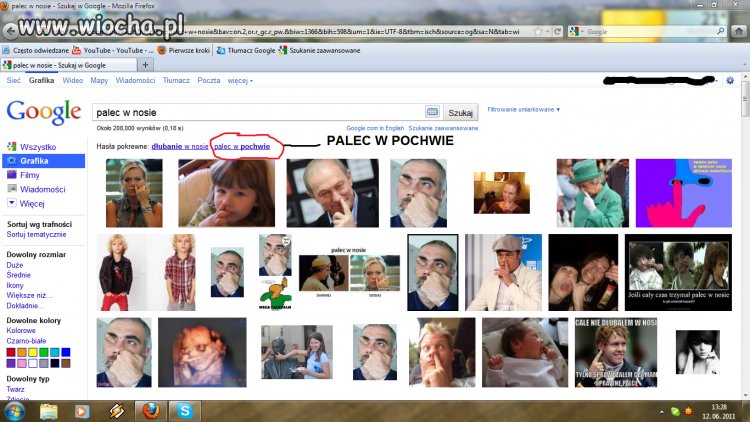The image size is (750, 422).
Task: Click Sortuj tematycznie link
Action: click(36, 234)
